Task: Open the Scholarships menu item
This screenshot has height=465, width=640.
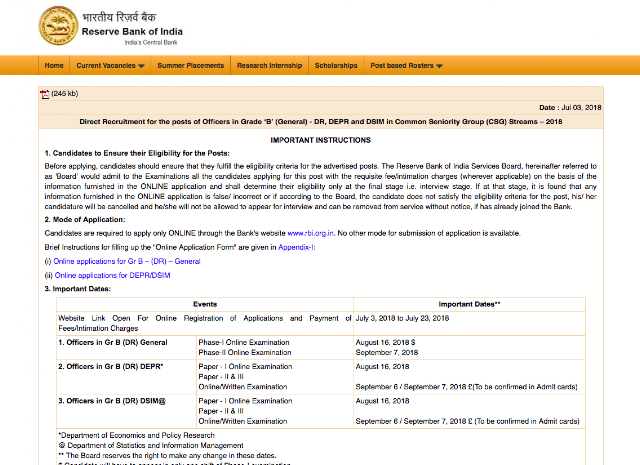Action: coord(336,65)
